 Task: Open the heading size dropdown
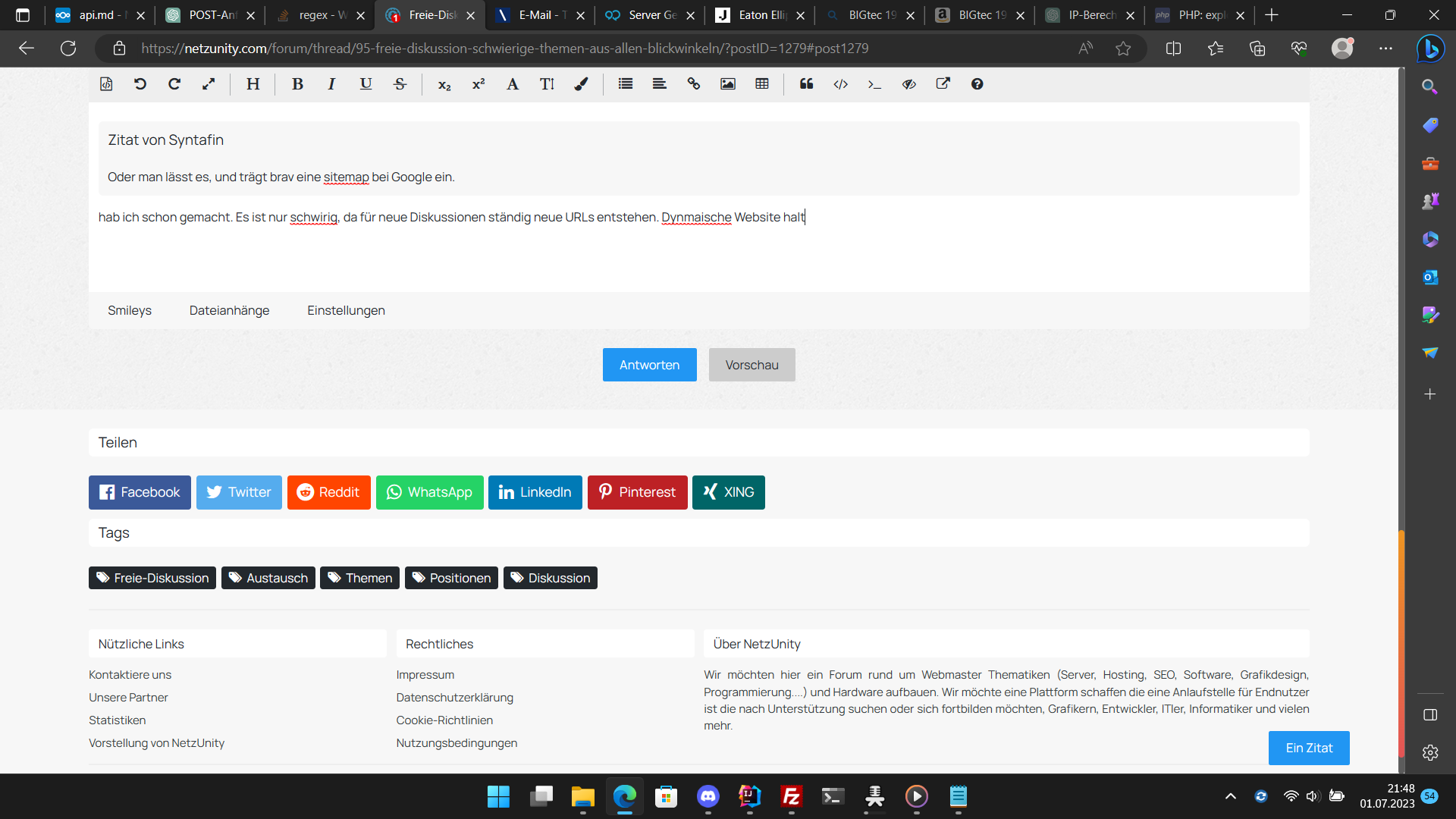tap(253, 84)
